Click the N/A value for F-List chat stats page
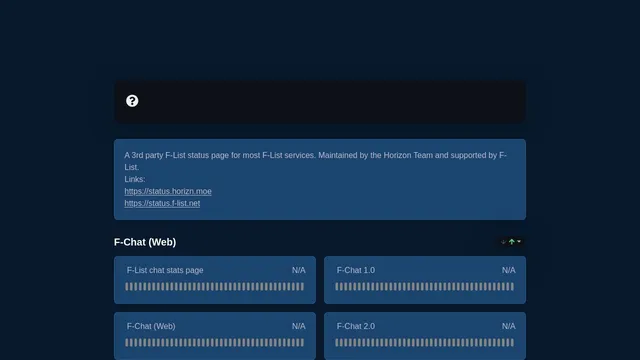This screenshot has width=640, height=360. [298, 270]
